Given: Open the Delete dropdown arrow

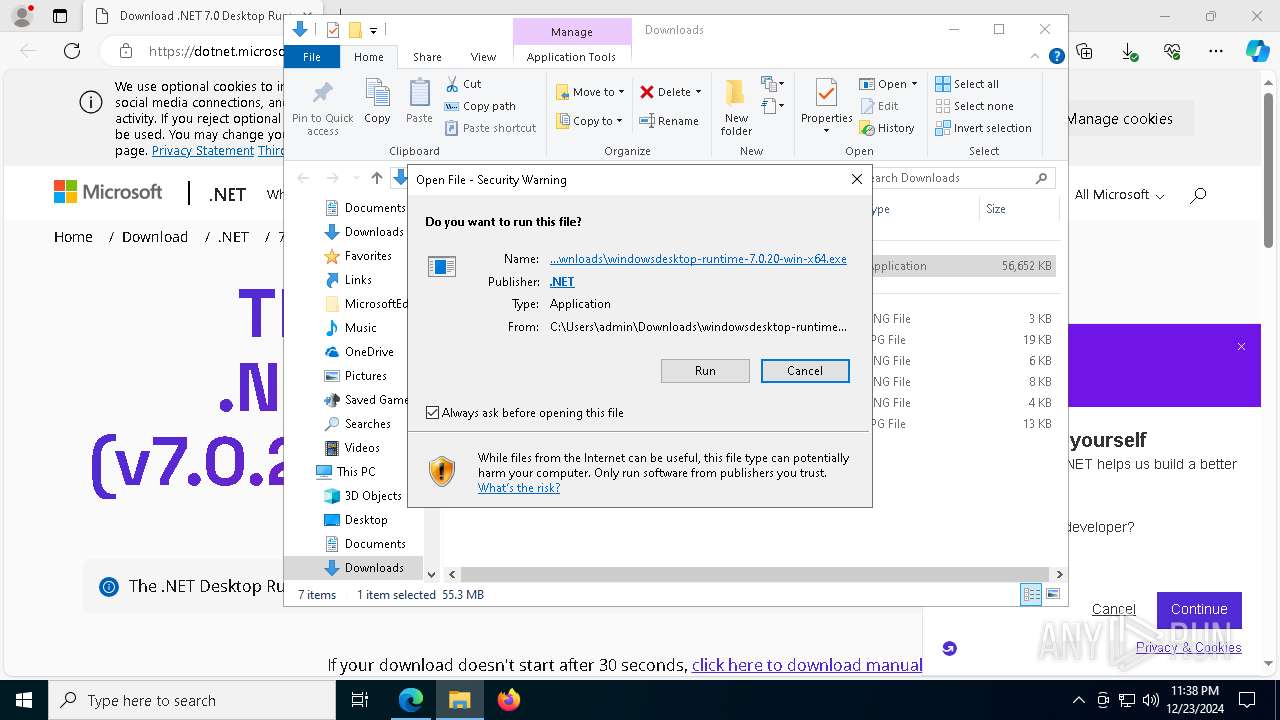Looking at the screenshot, I should pos(698,92).
